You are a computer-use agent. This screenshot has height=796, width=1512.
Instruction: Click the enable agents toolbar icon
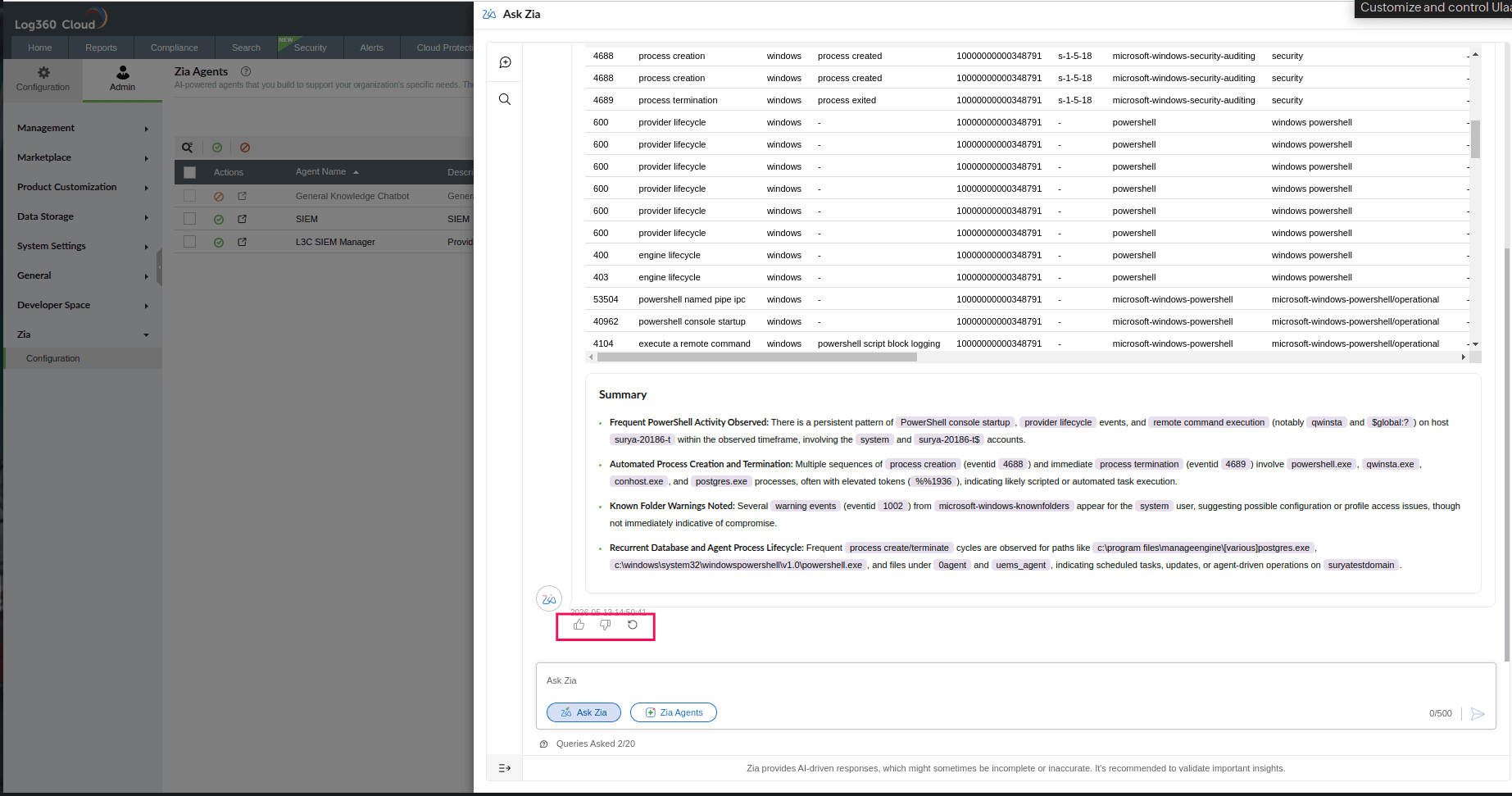(217, 148)
